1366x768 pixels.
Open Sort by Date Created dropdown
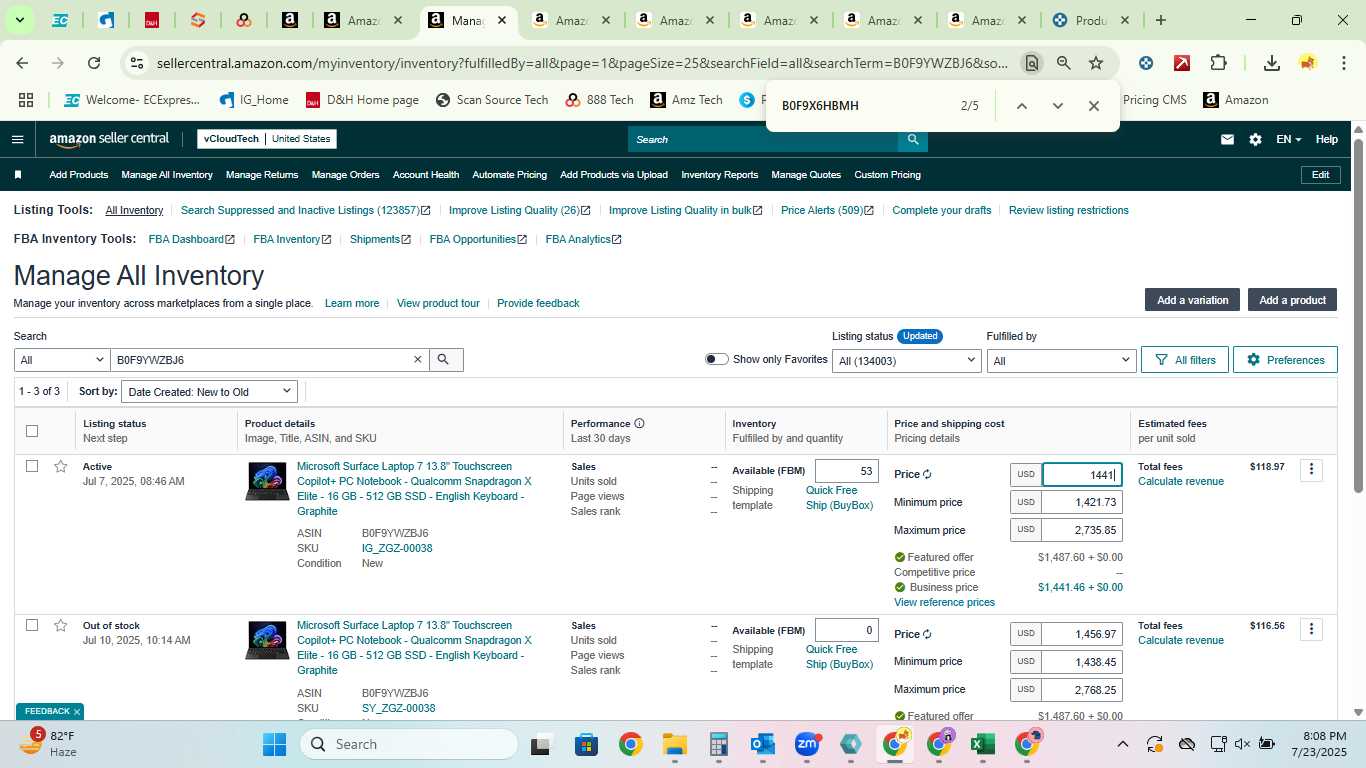coord(209,392)
